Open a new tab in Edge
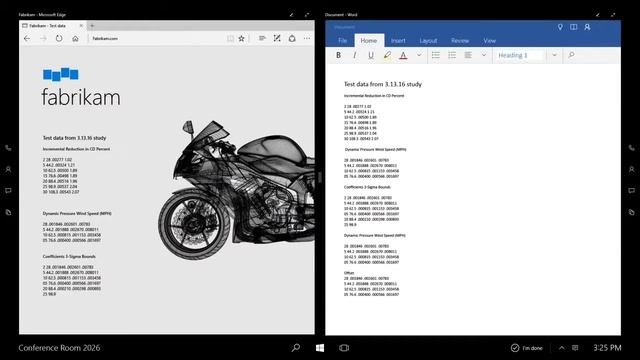The width and height of the screenshot is (640, 360). [92, 26]
